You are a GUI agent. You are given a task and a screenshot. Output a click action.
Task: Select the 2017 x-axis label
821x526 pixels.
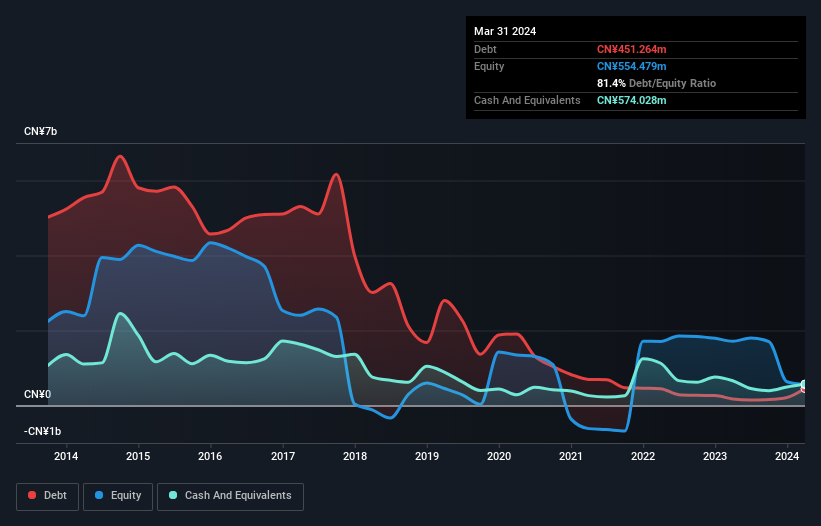[x=283, y=456]
